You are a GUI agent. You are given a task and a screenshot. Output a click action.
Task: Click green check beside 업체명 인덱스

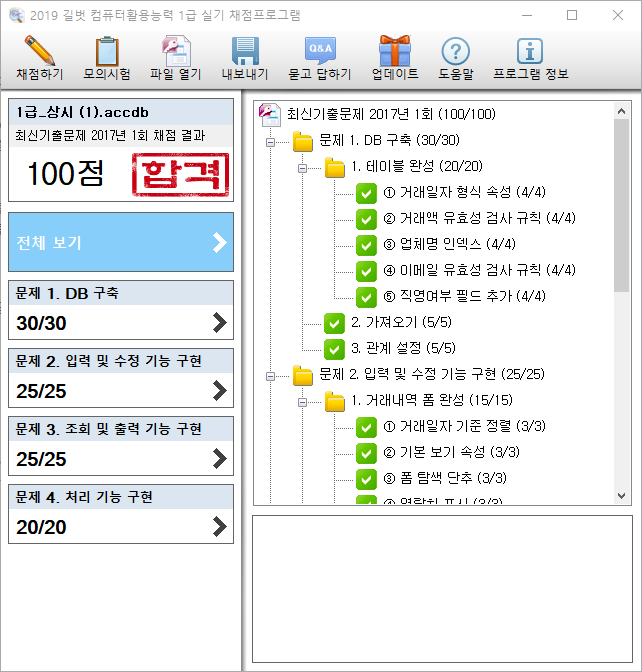(366, 245)
